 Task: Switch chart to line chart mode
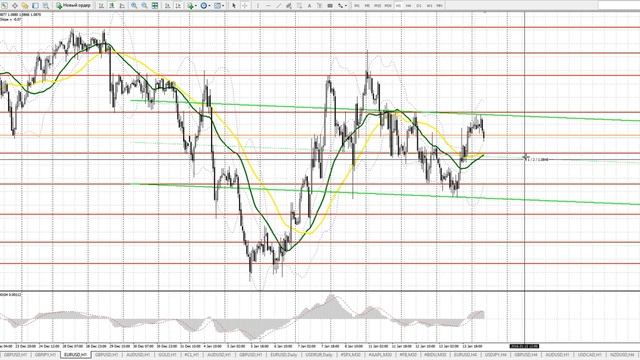[122, 6]
